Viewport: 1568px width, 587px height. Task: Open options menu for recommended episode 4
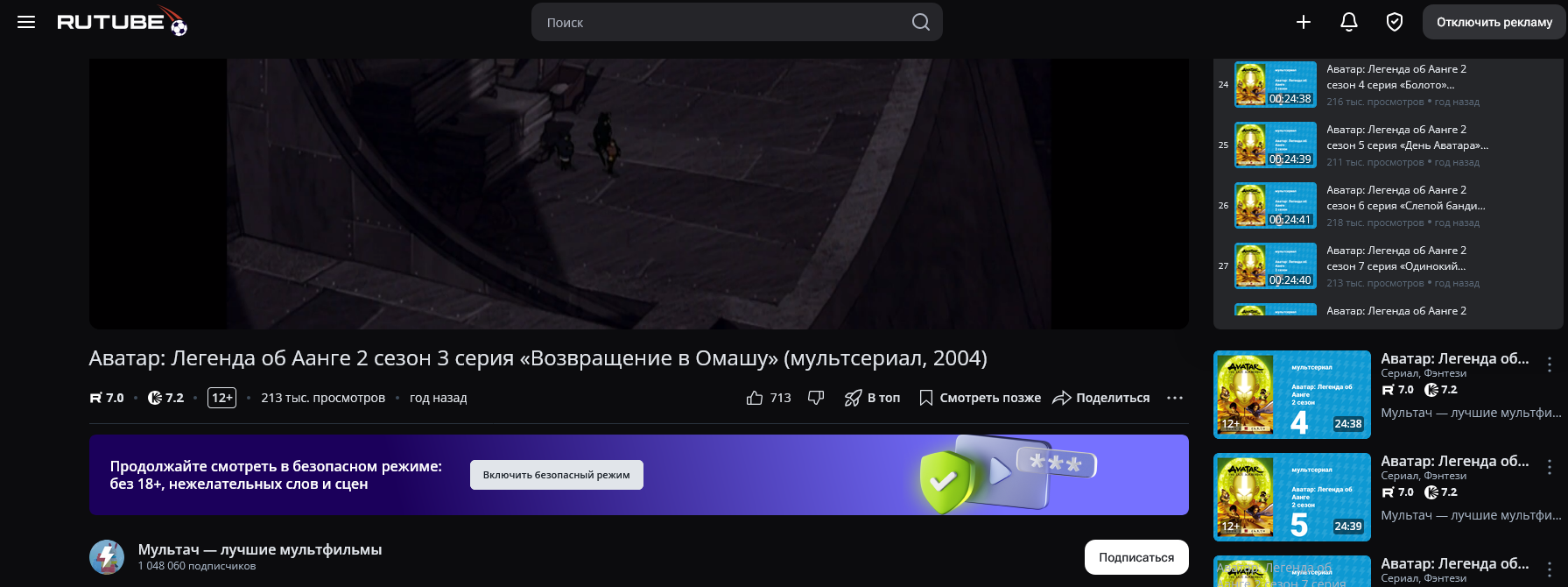tap(1550, 364)
